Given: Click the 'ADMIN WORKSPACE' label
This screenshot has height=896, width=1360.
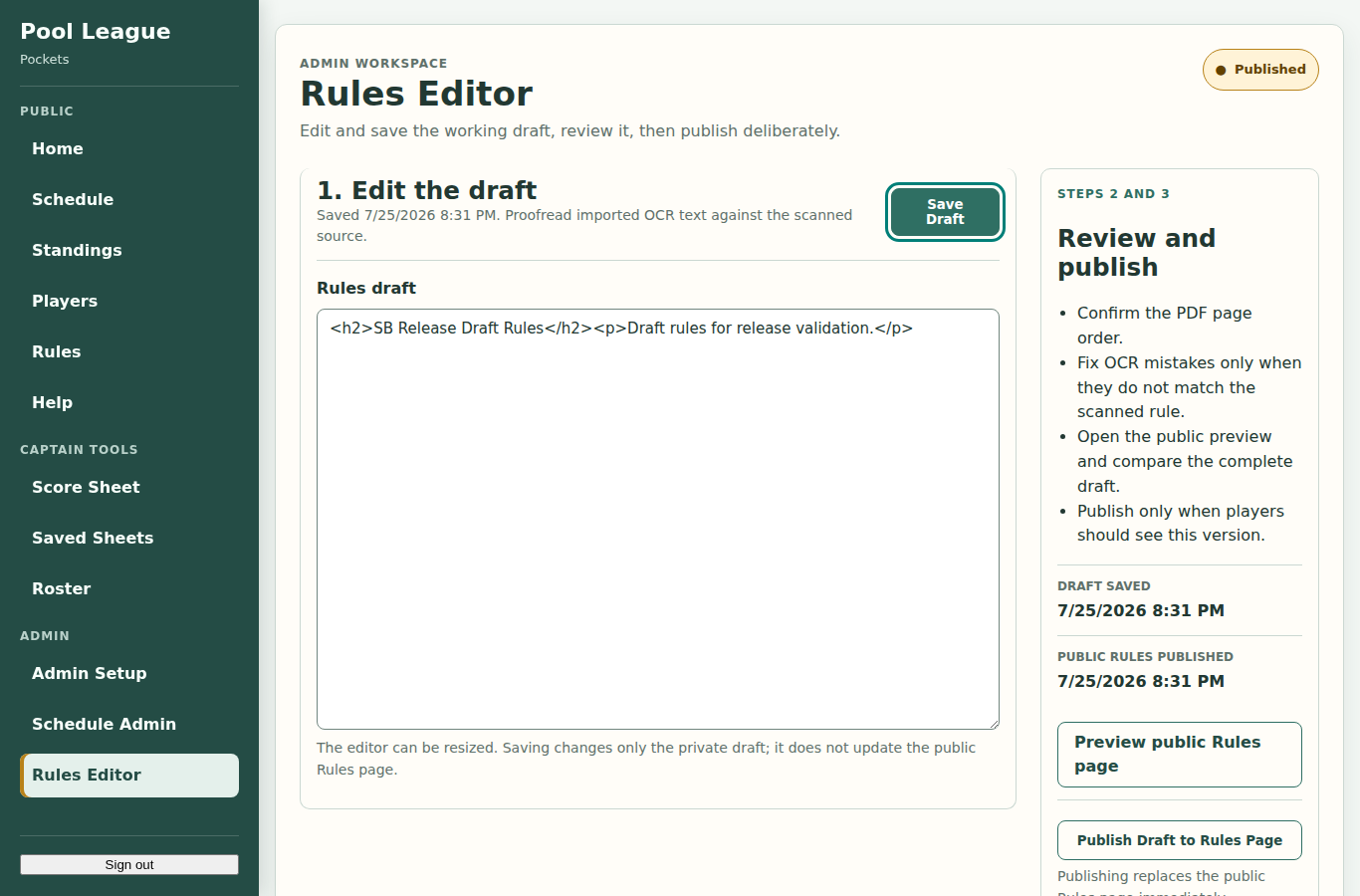Looking at the screenshot, I should (x=373, y=64).
